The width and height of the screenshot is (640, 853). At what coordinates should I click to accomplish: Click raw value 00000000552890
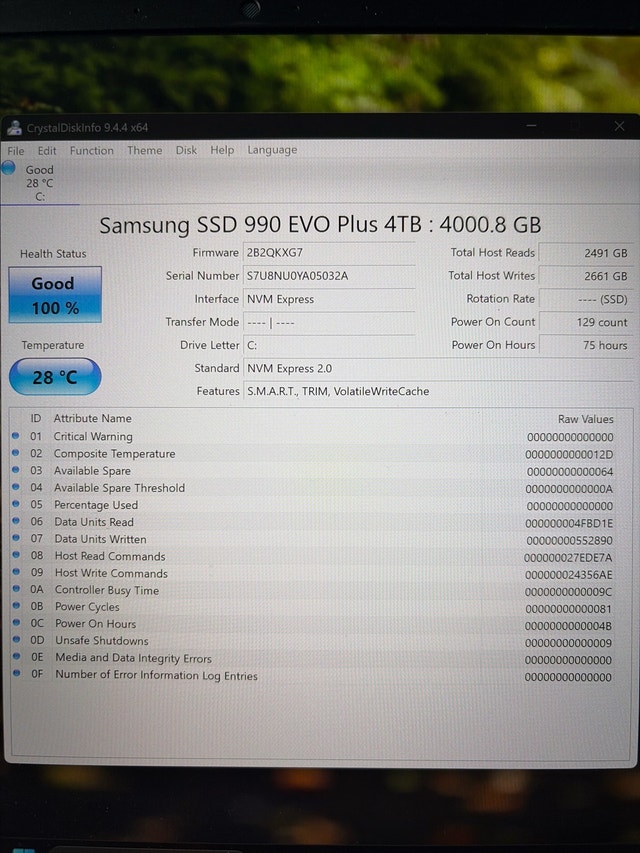[569, 541]
